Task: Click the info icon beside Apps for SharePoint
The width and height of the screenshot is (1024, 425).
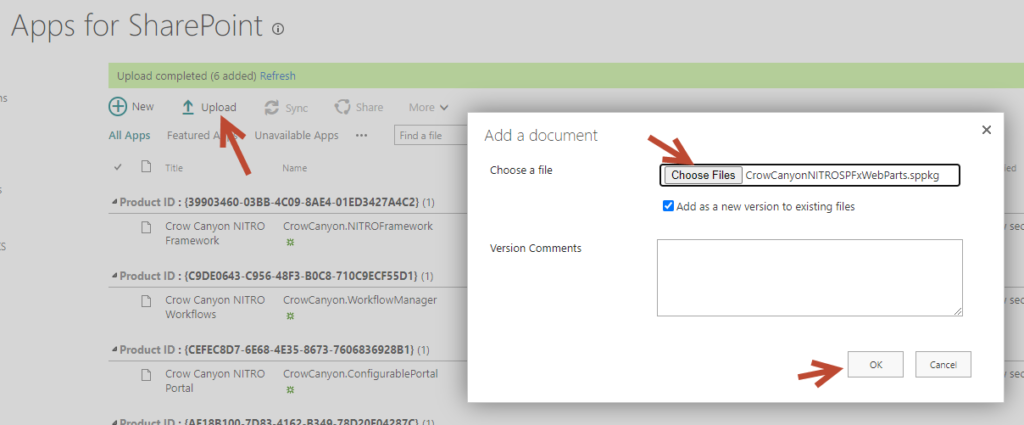Action: click(278, 29)
